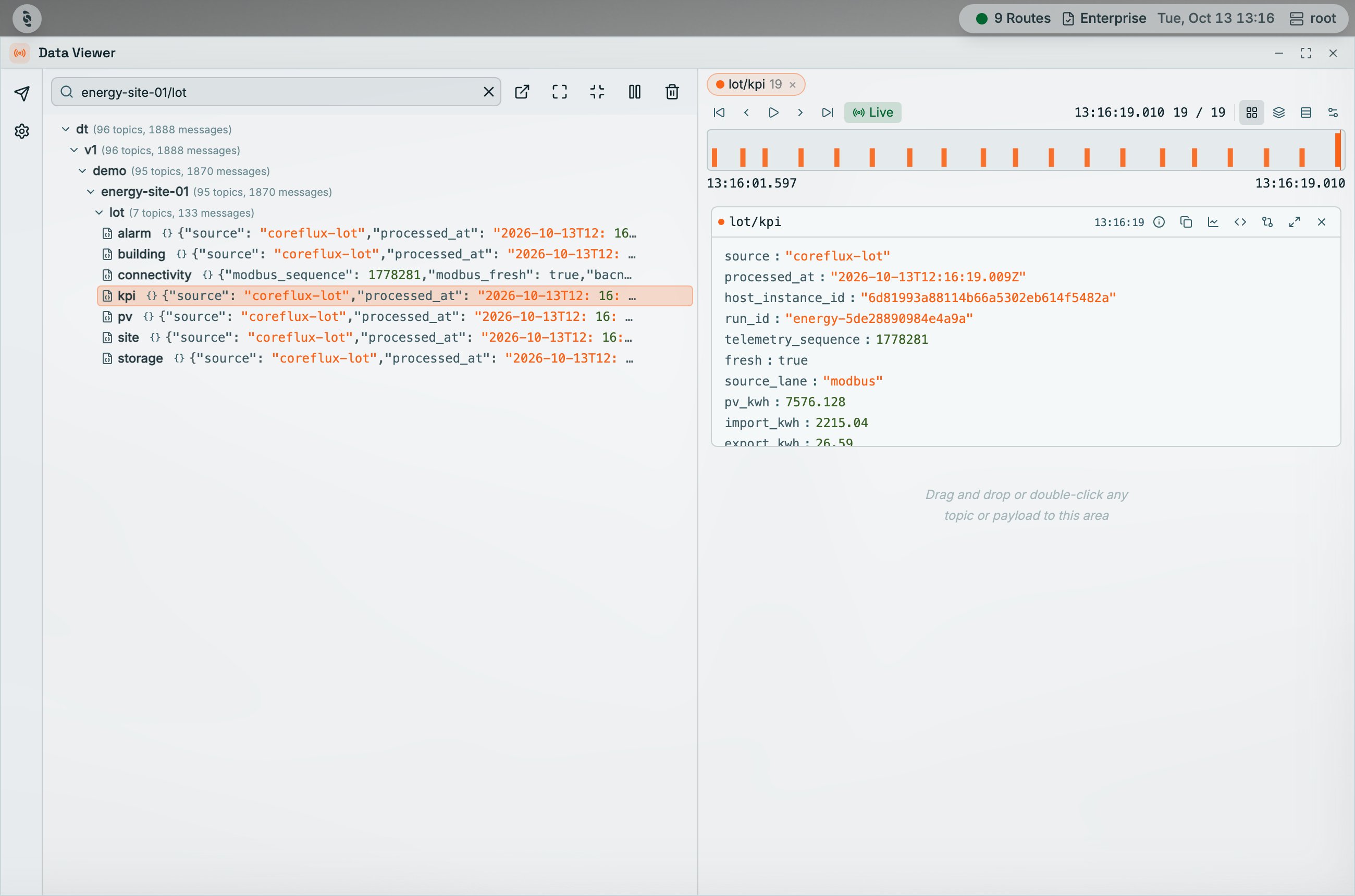Viewport: 1355px width, 896px height.
Task: Click the open-in-new-window icon beside search
Action: coord(522,92)
